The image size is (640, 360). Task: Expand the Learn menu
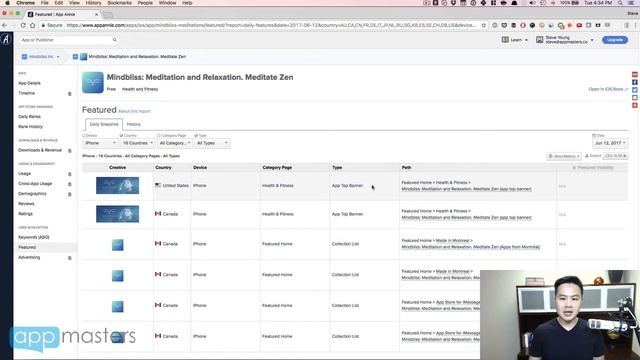tap(515, 40)
